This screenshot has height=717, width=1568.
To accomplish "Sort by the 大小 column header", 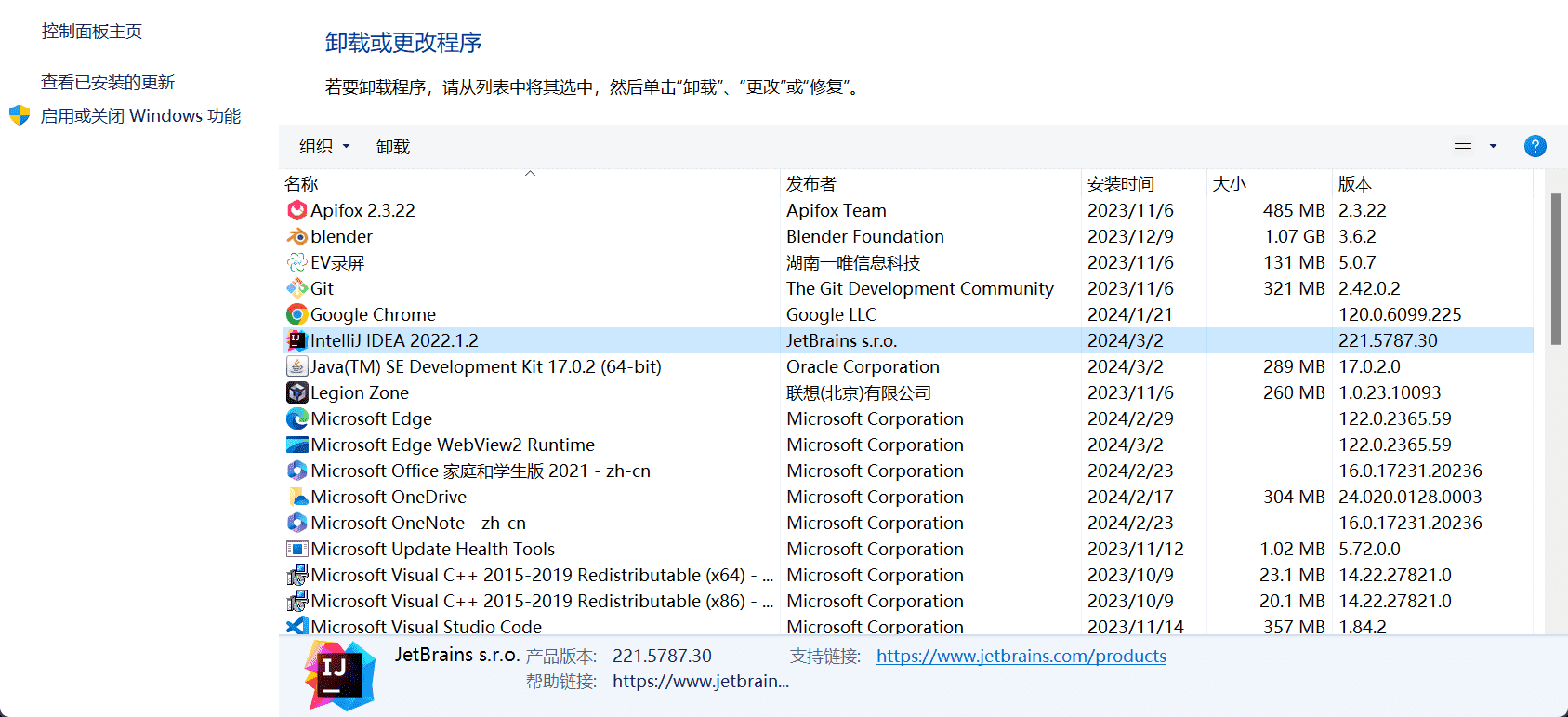I will click(x=1229, y=184).
